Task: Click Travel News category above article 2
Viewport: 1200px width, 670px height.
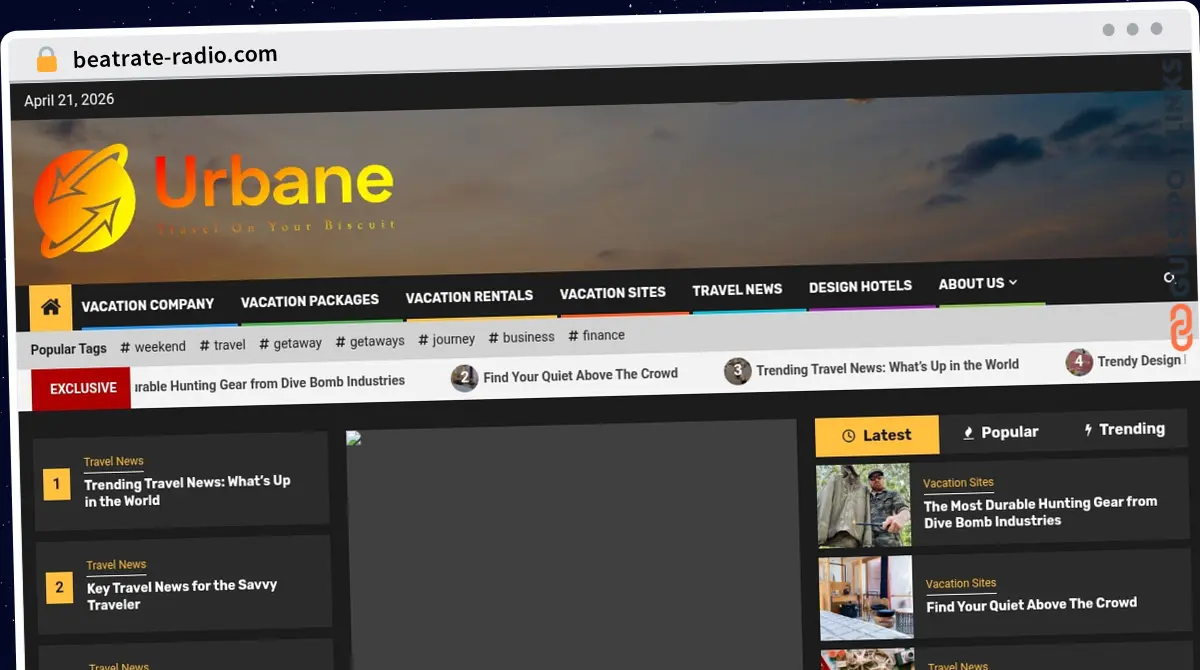Action: (x=116, y=565)
